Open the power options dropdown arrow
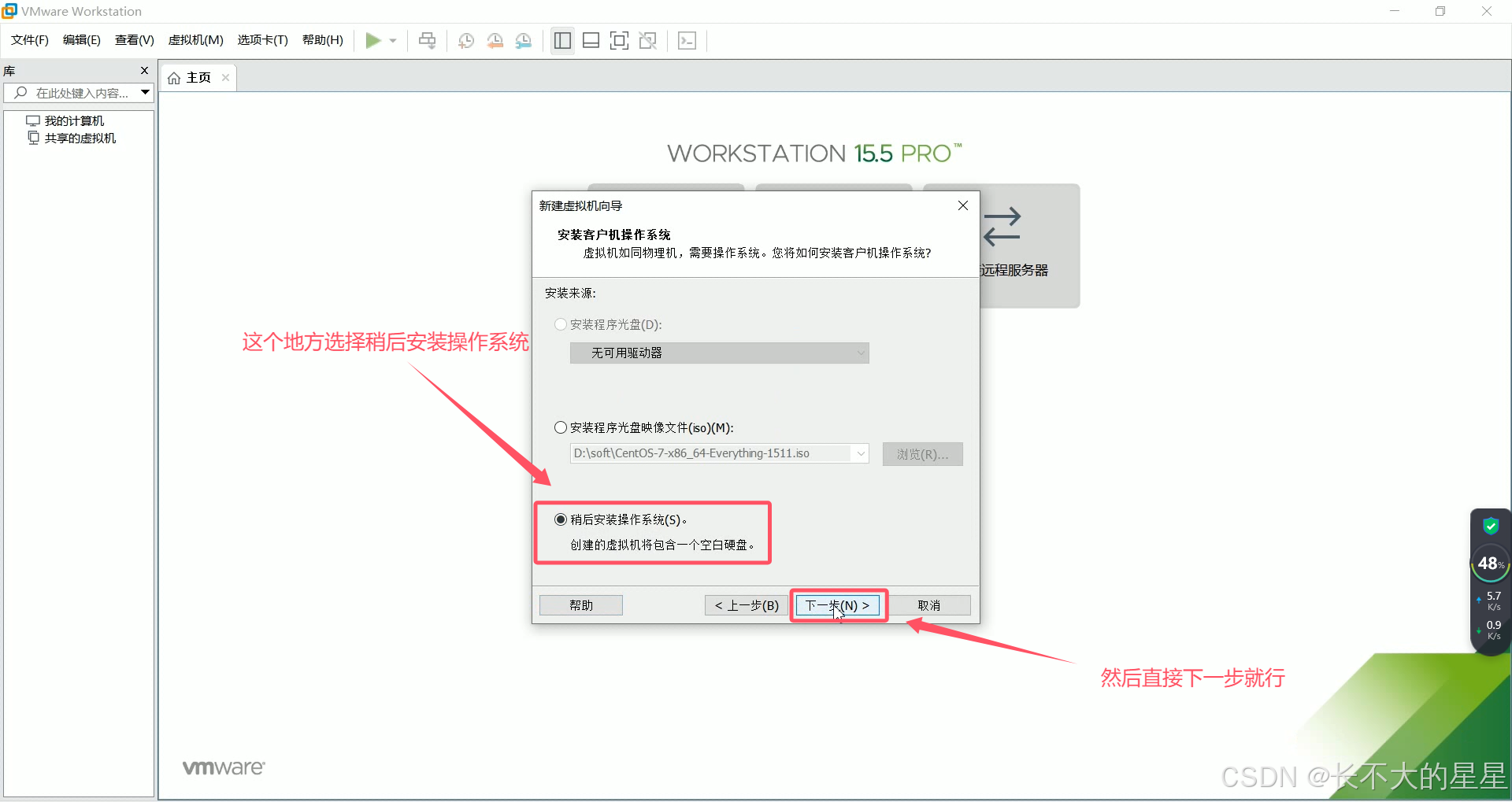The image size is (1512, 802). pyautogui.click(x=393, y=41)
